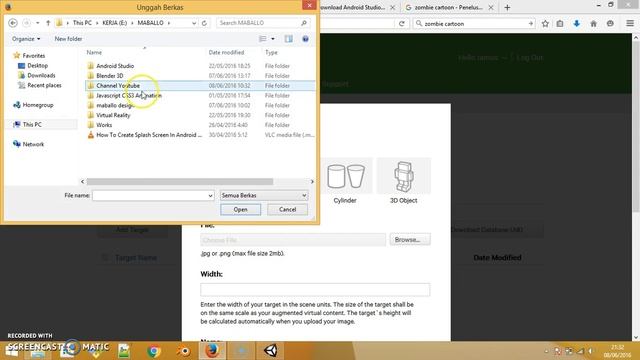Image resolution: width=640 pixels, height=360 pixels.
Task: Click the Open button
Action: (240, 209)
